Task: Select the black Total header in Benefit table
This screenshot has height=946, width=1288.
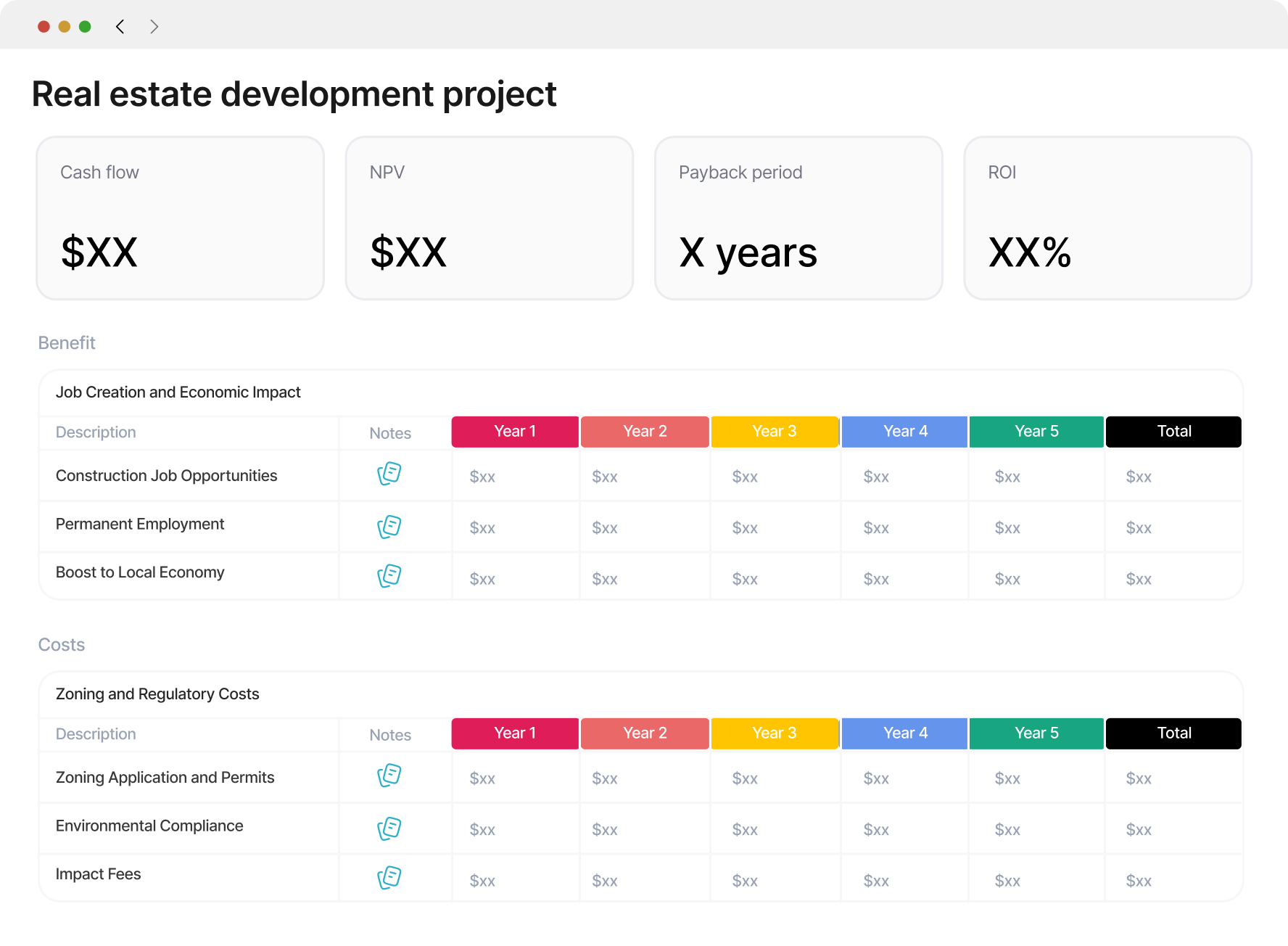Action: pos(1173,432)
